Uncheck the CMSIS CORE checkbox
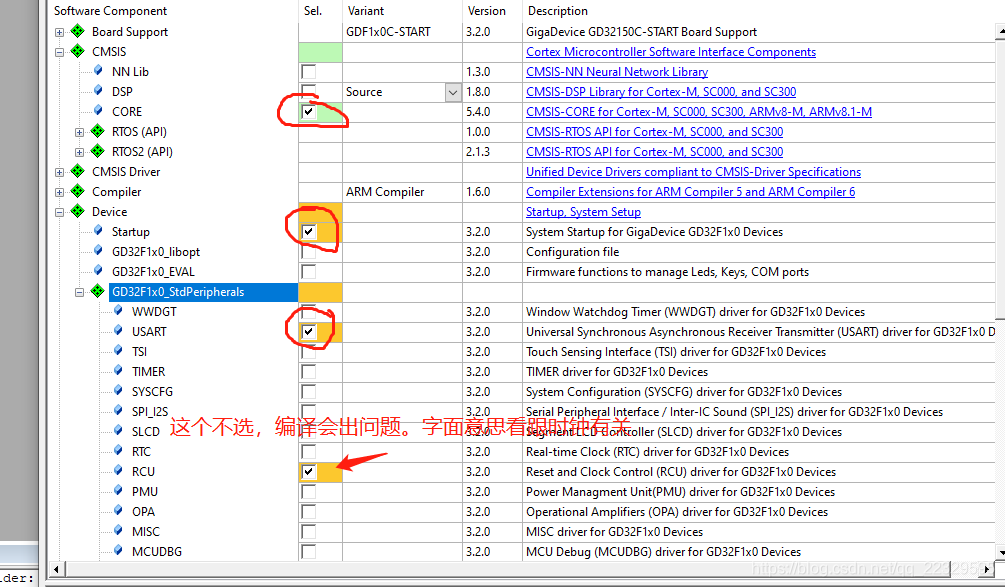This screenshot has width=1005, height=587. 309,112
